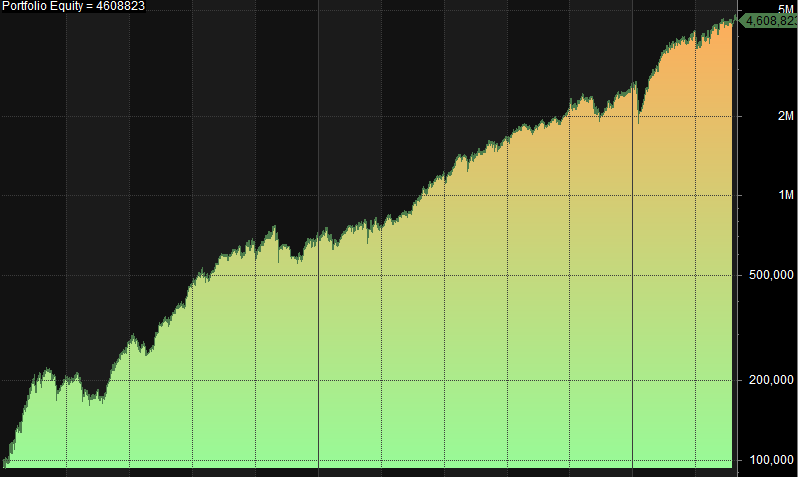Select the 200,000 axis label
The width and height of the screenshot is (798, 477).
[769, 380]
